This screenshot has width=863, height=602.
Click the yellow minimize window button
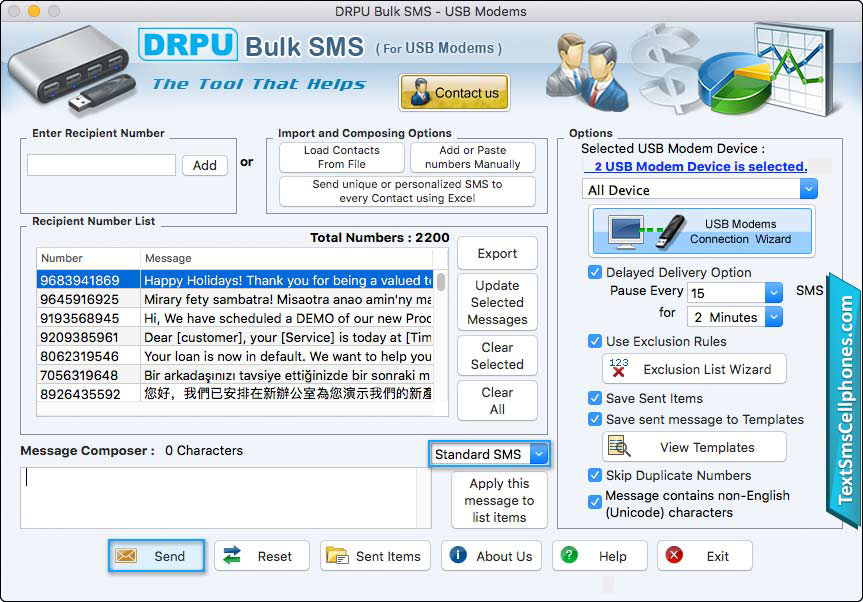click(x=34, y=10)
